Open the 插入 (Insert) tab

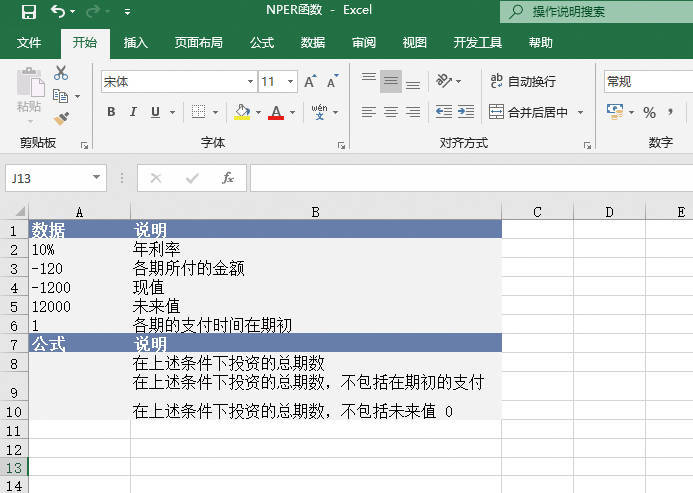(136, 43)
